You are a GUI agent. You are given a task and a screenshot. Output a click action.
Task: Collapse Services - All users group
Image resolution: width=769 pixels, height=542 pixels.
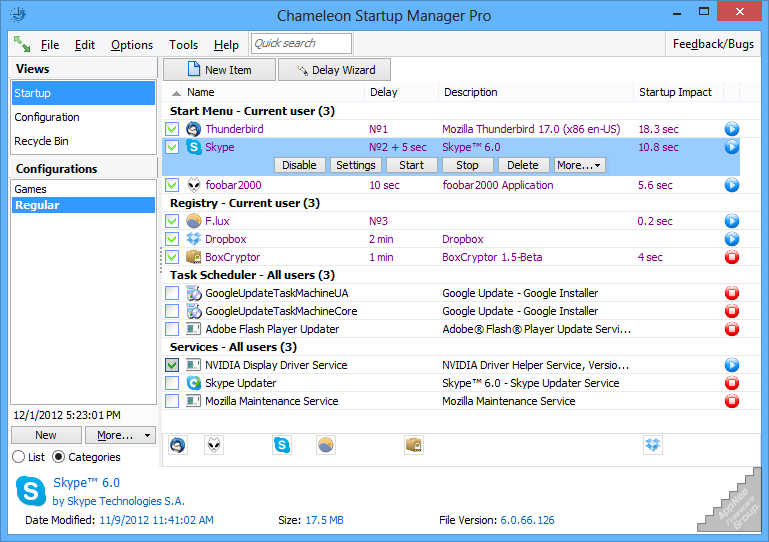tap(233, 347)
